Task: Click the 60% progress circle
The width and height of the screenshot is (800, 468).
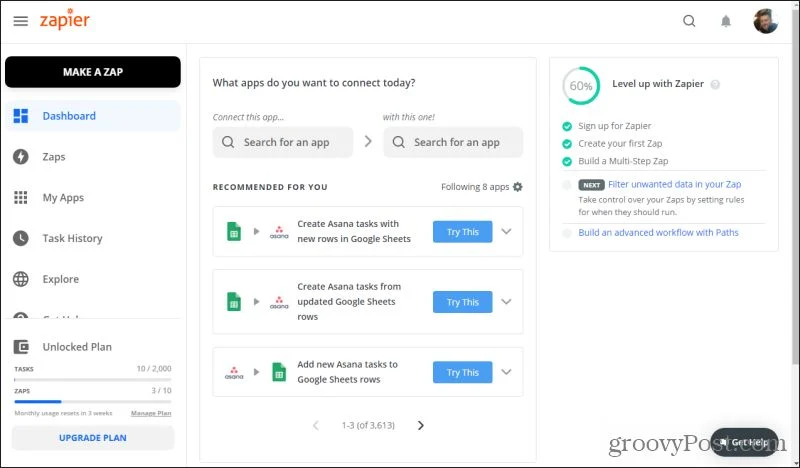Action: 581,86
